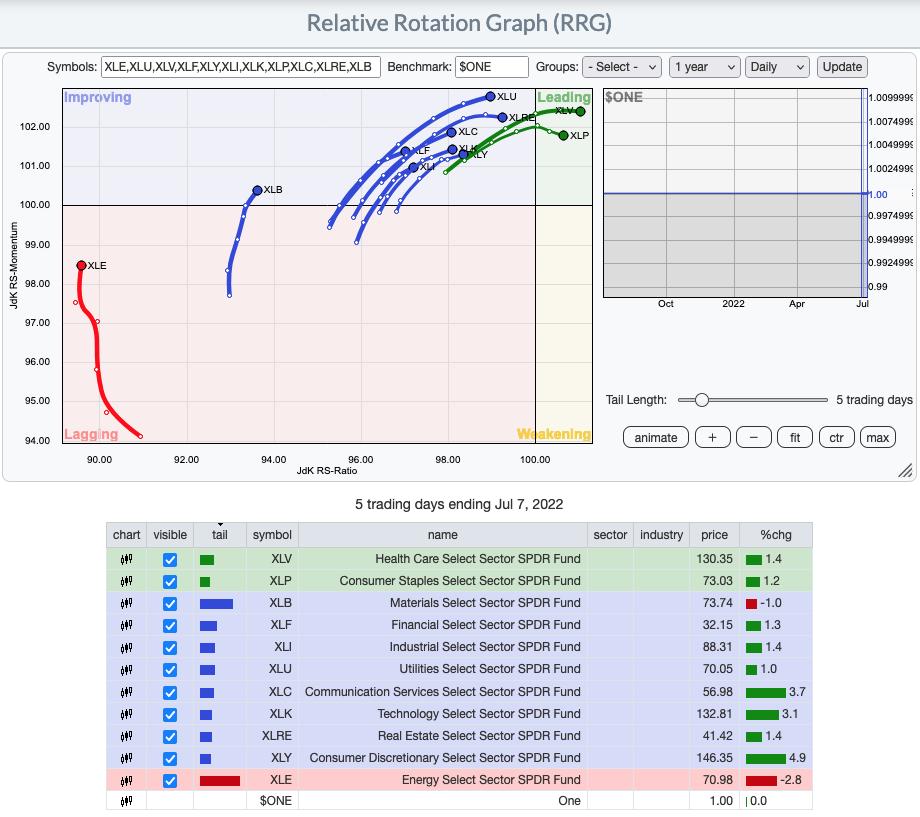The height and width of the screenshot is (817, 920).
Task: Click the XLV green tail bar
Action: tap(207, 560)
